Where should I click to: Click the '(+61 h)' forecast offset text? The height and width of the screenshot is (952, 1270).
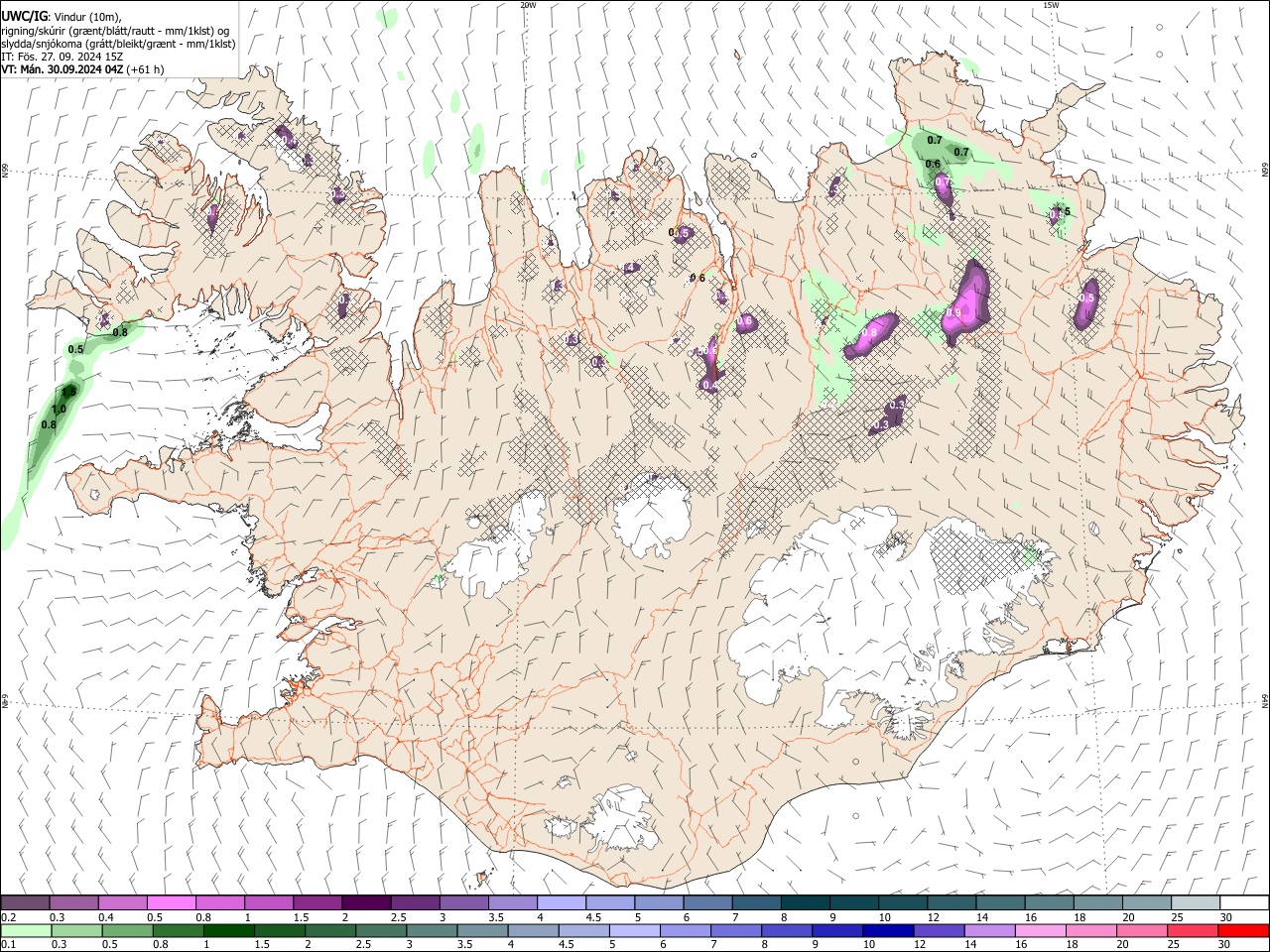coord(145,69)
